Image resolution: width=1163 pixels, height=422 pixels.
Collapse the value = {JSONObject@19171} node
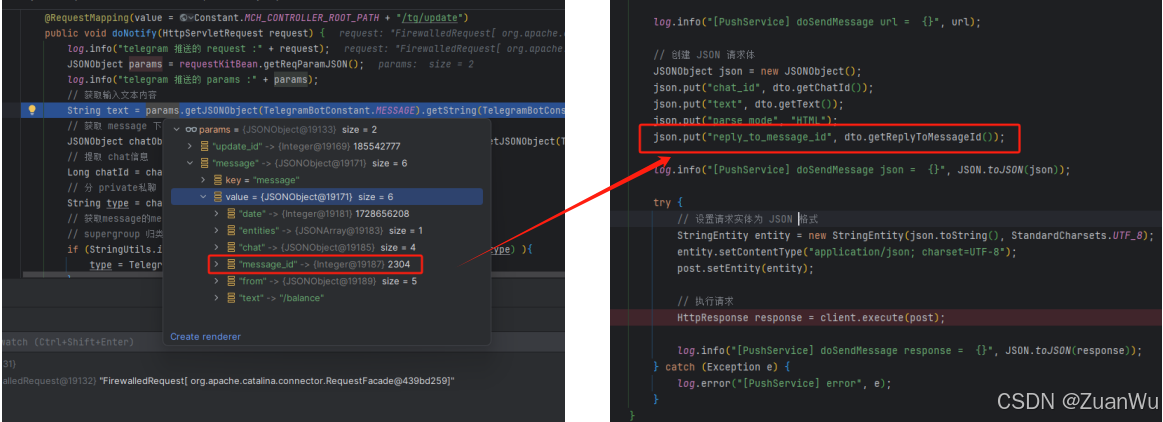[x=204, y=197]
